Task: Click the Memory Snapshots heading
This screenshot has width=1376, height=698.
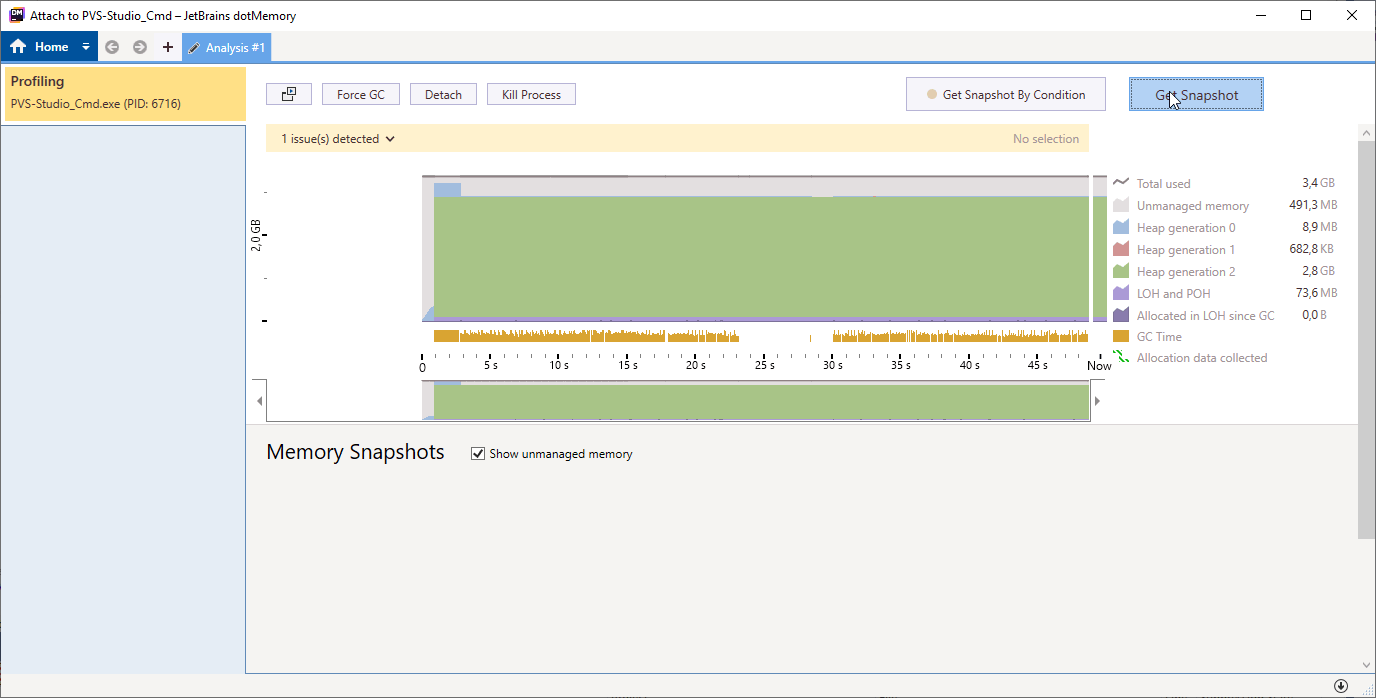Action: 355,452
